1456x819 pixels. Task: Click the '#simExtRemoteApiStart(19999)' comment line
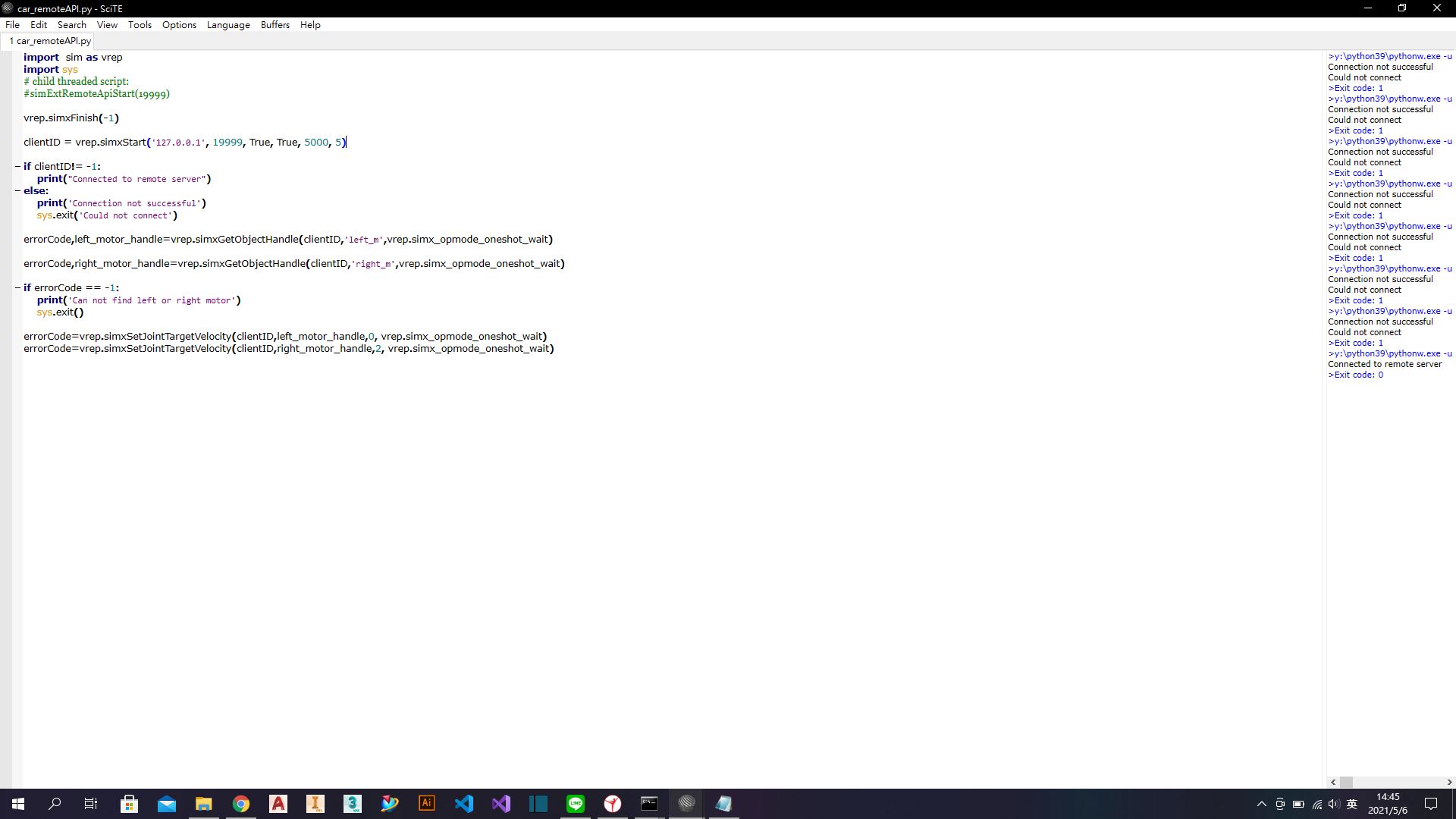click(x=96, y=93)
